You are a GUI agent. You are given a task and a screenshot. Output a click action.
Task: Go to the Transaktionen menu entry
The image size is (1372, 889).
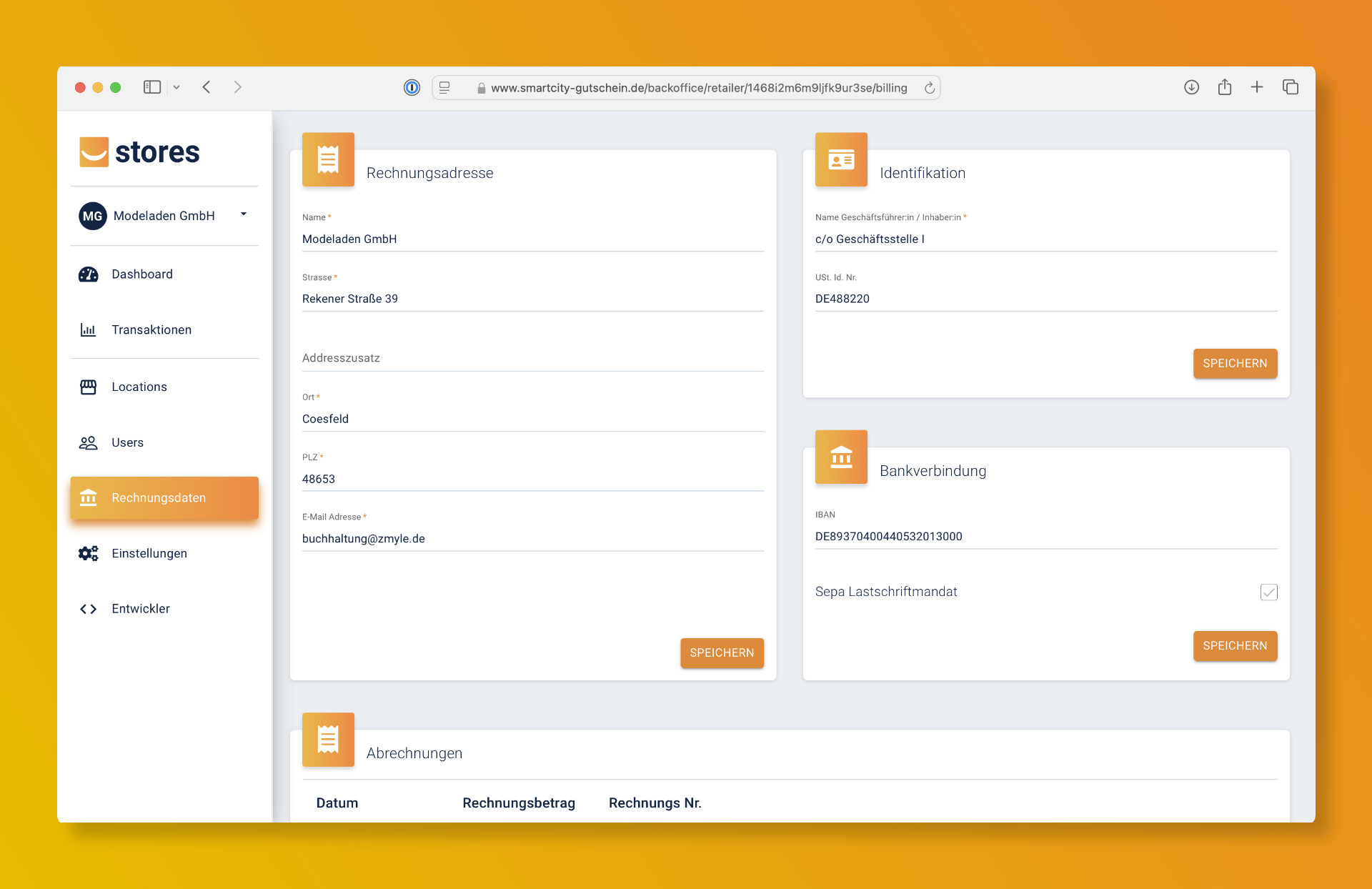[x=151, y=330]
